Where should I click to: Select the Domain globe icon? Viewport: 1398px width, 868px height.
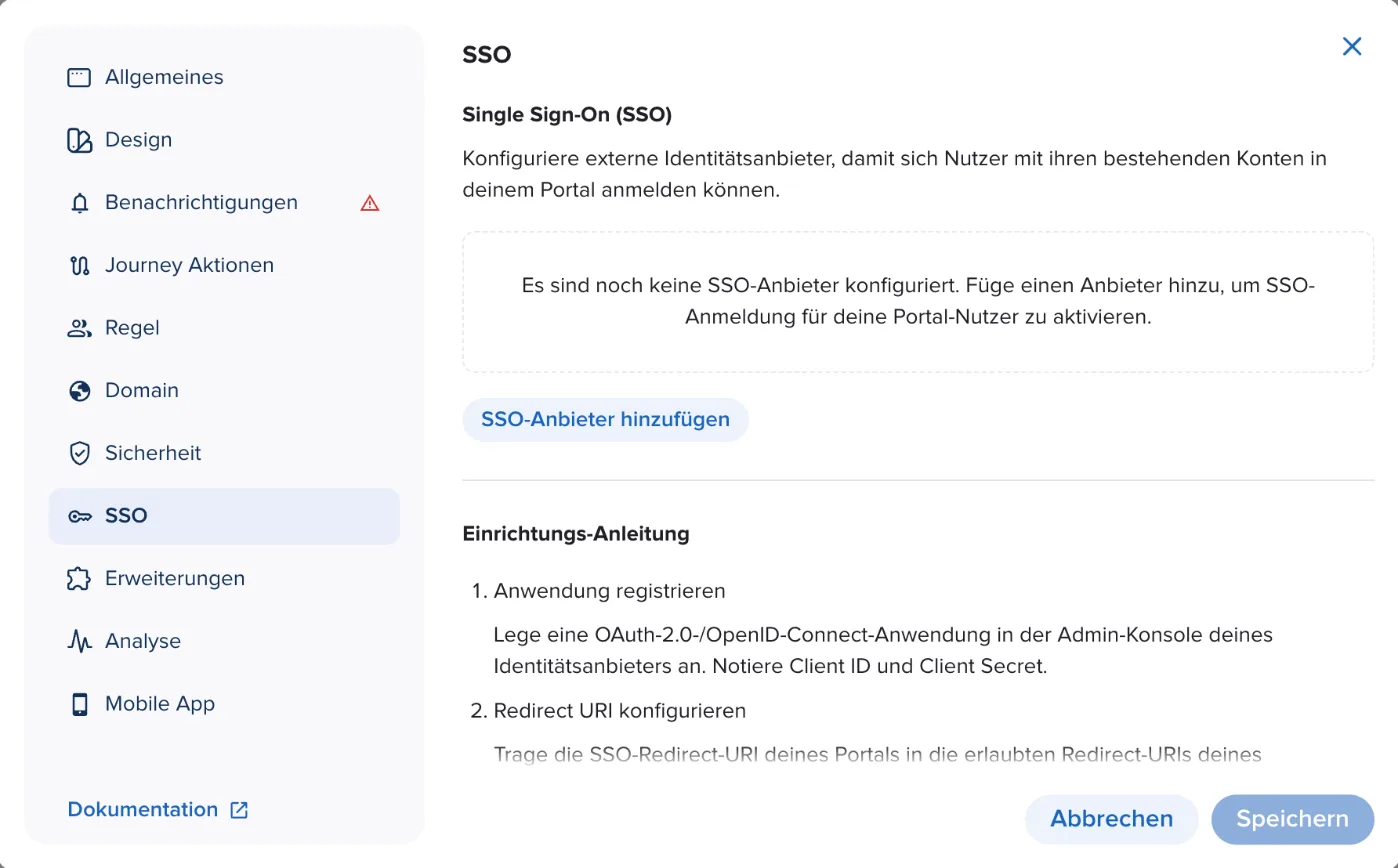[79, 391]
